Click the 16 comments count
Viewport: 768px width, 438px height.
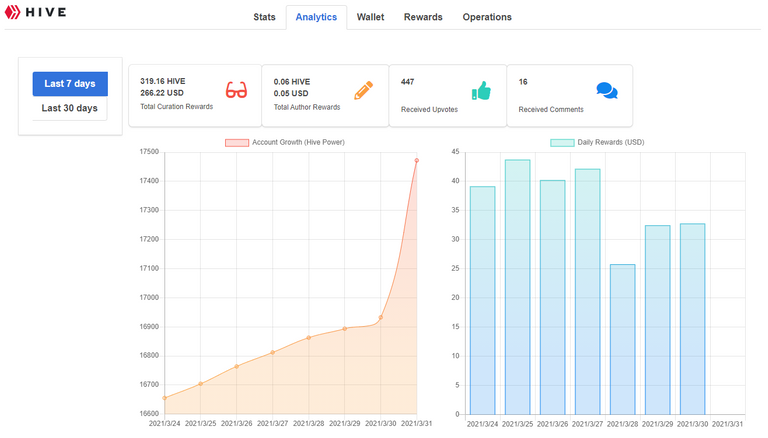[x=523, y=82]
